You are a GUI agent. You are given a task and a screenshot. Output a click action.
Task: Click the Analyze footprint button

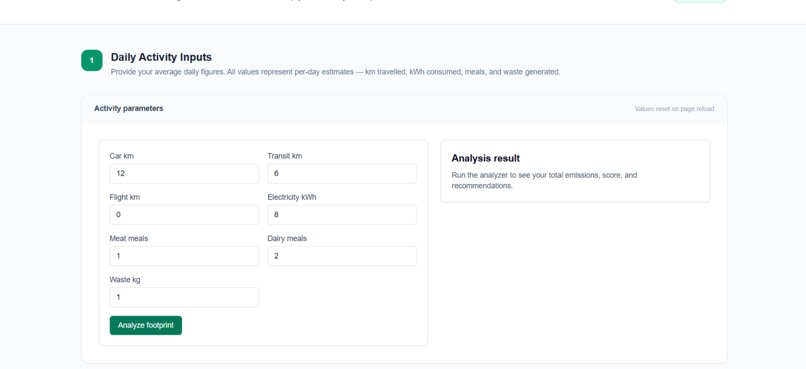pos(145,325)
